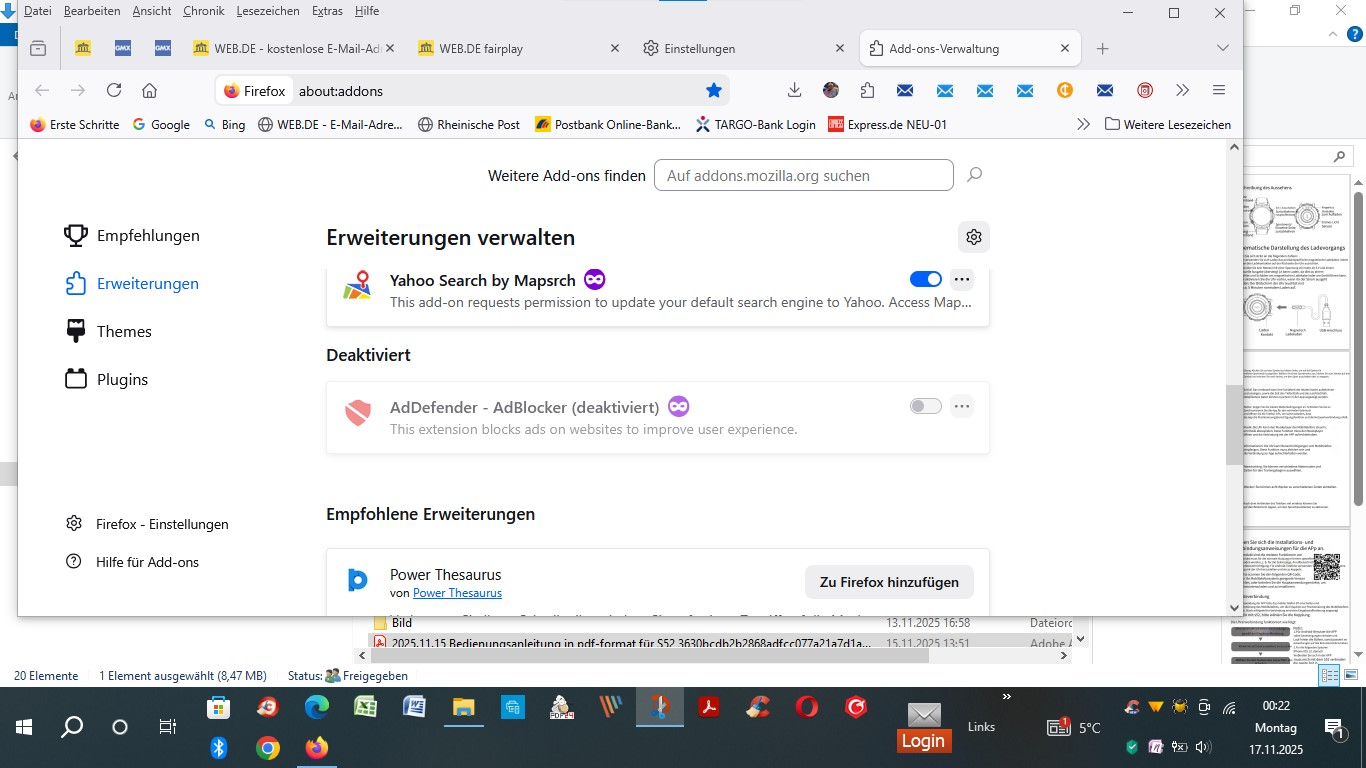Open the Empfehlungen section in sidebar

(131, 236)
